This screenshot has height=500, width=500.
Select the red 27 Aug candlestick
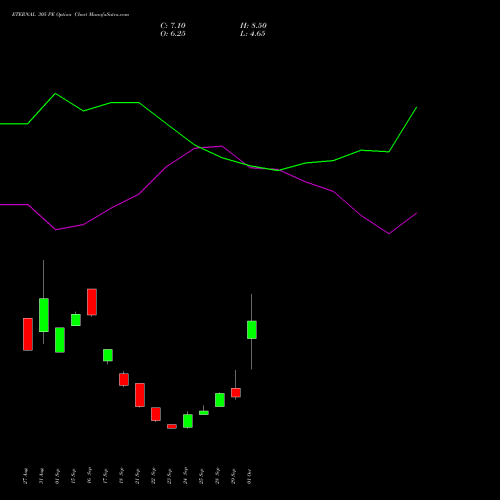[28, 334]
